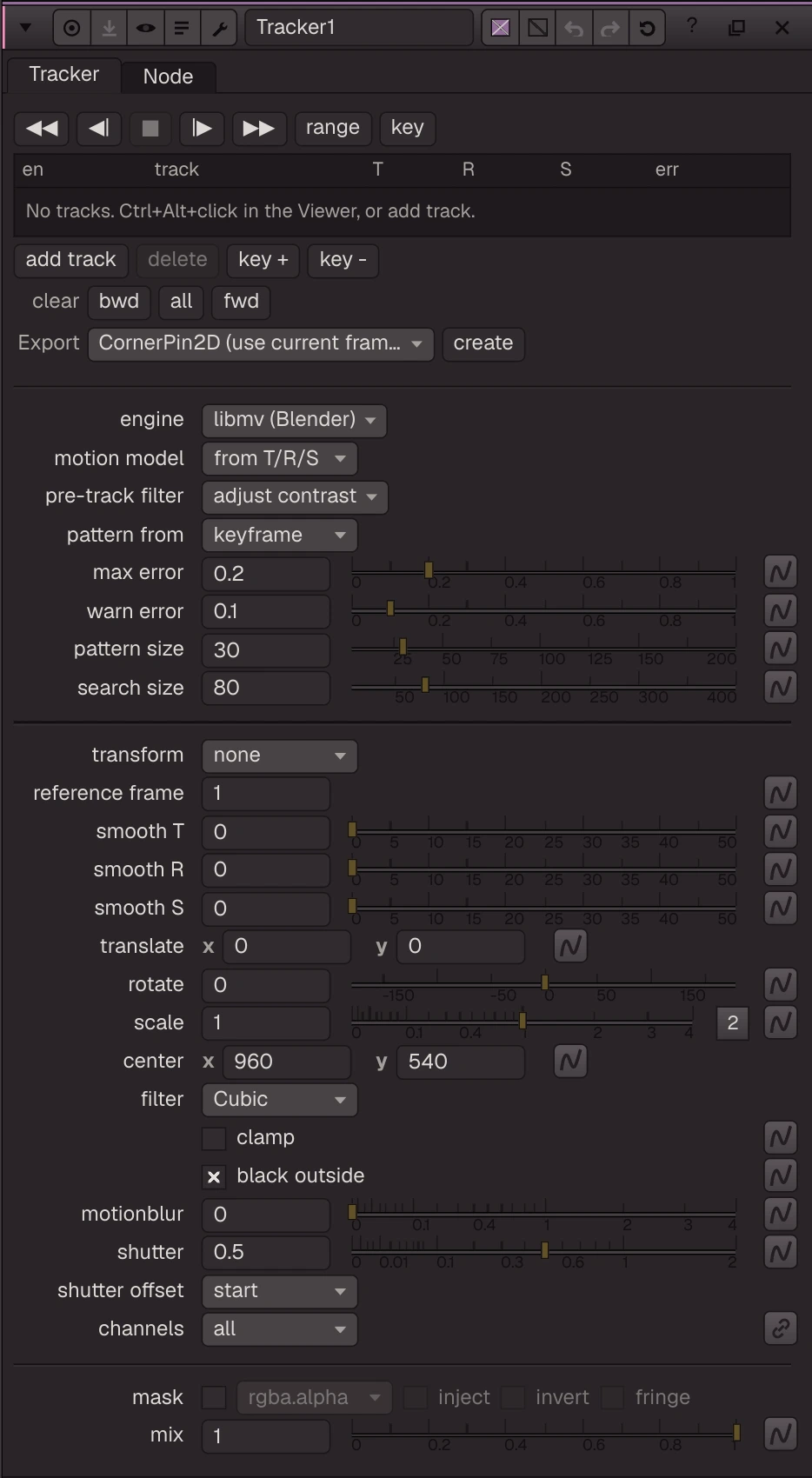Viewport: 812px width, 1478px height.
Task: Open animation menu for translate
Action: (570, 946)
